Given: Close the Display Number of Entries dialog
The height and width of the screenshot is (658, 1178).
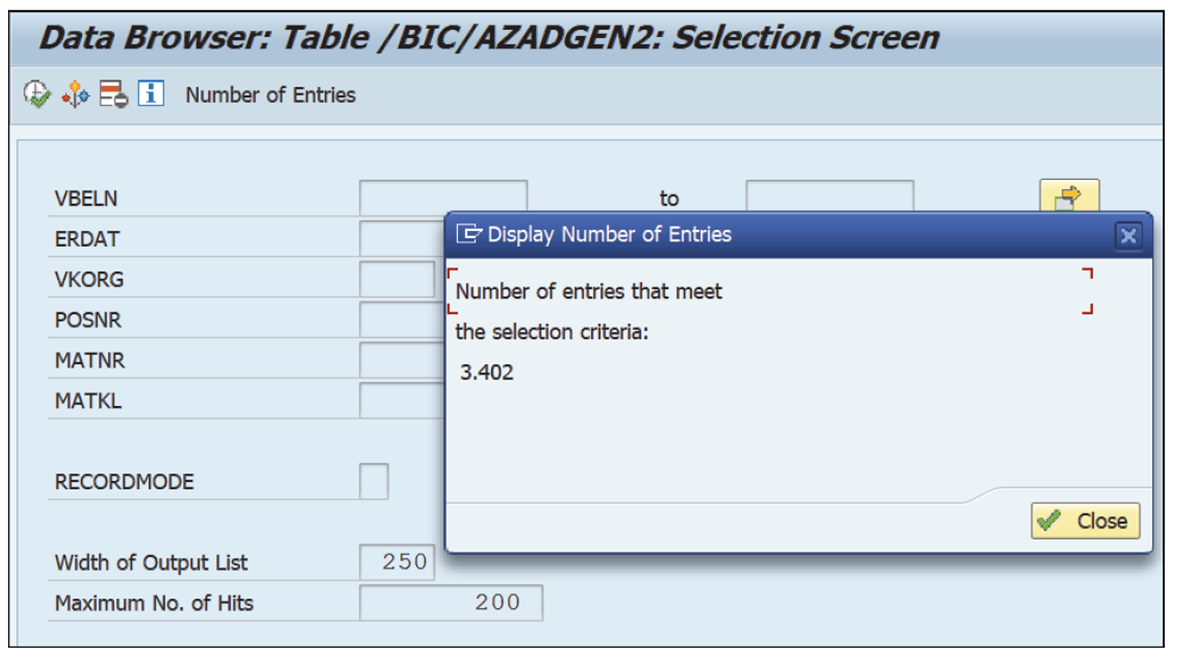Looking at the screenshot, I should 1085,520.
